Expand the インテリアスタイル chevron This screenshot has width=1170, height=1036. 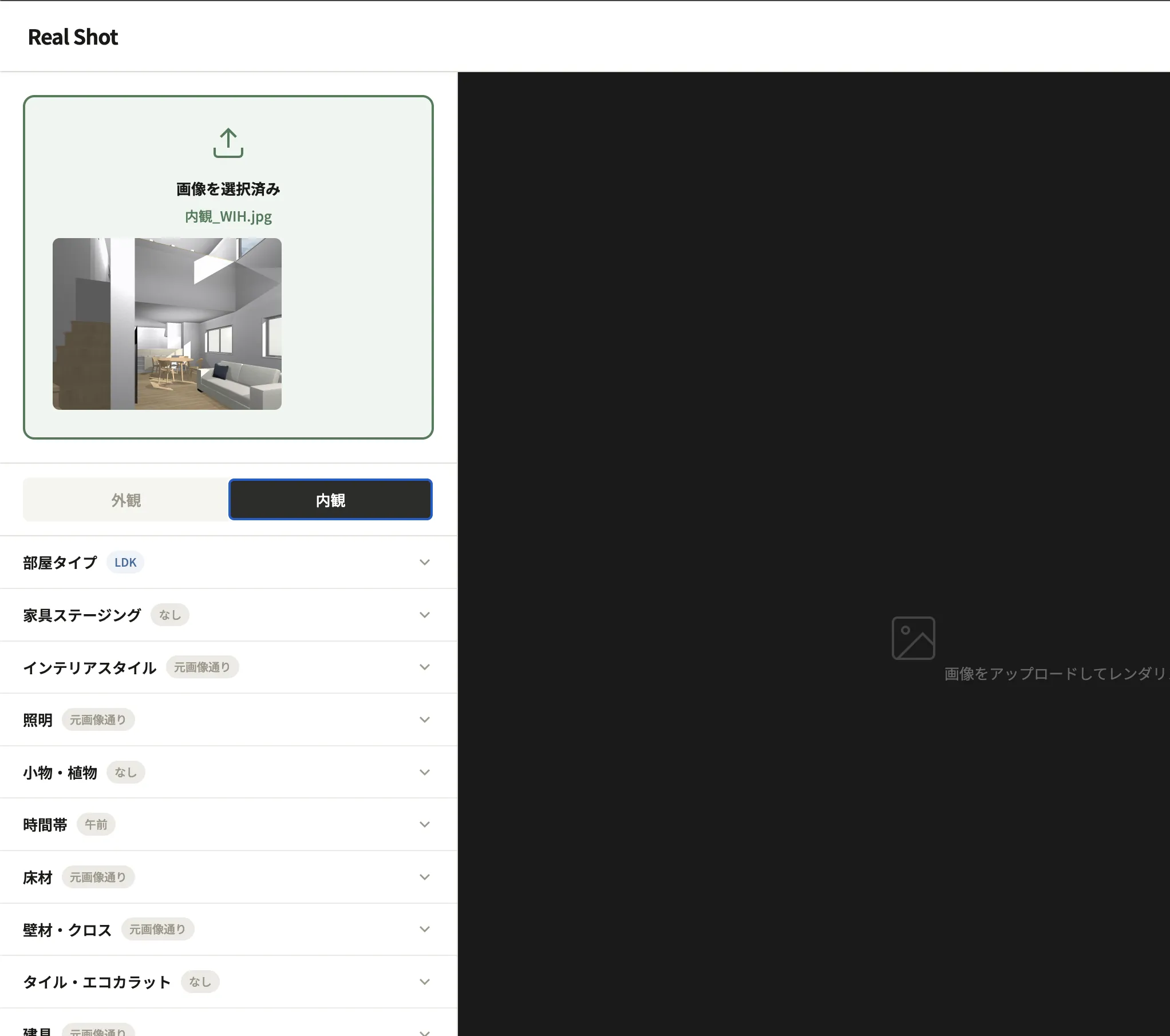tap(425, 667)
